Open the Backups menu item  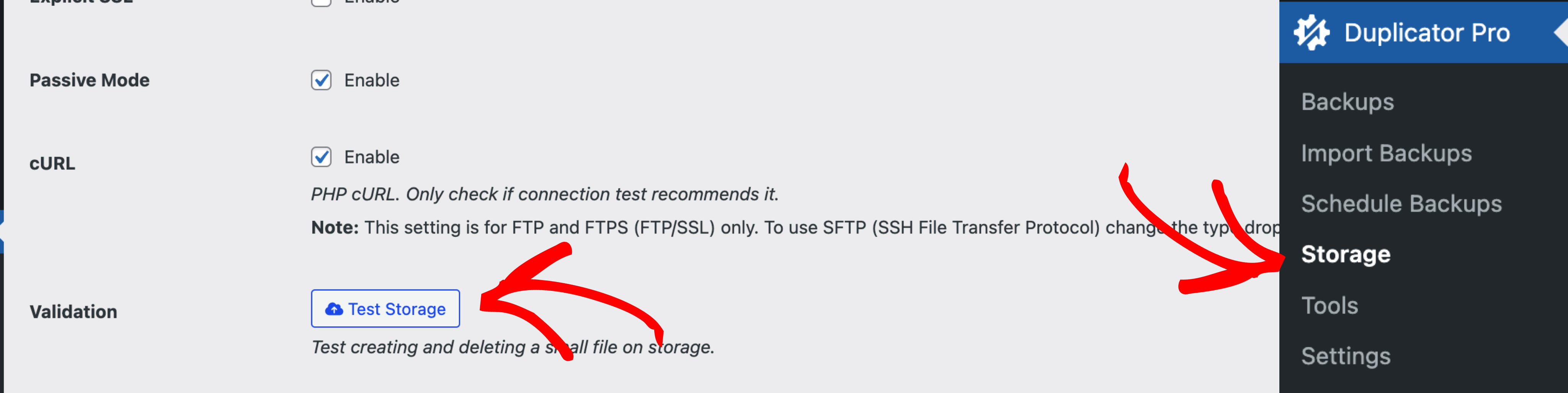pyautogui.click(x=1347, y=101)
